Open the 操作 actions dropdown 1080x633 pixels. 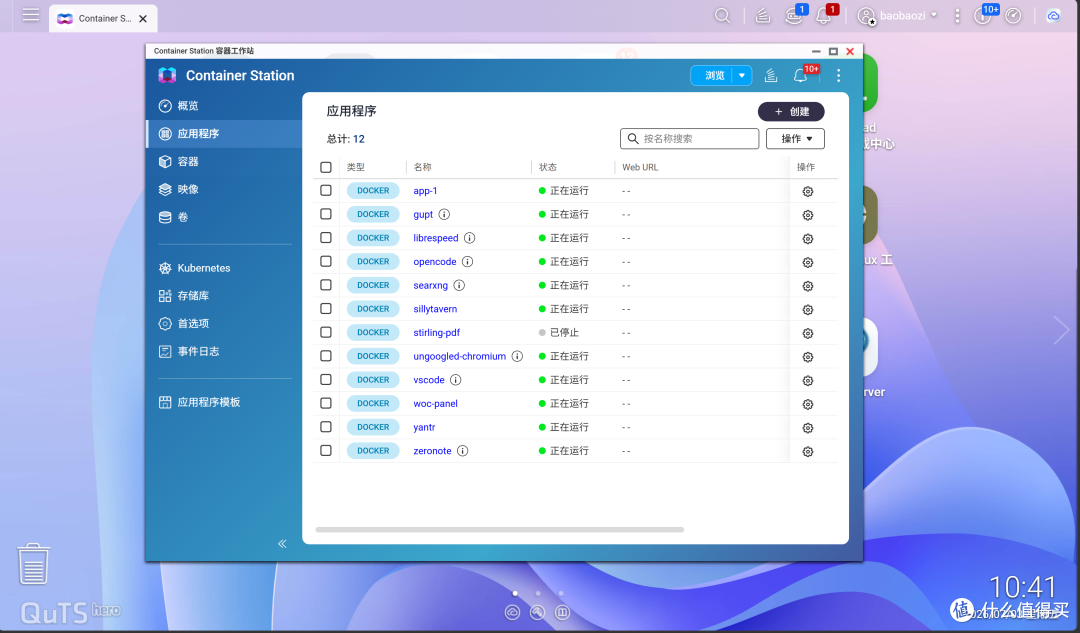point(796,138)
